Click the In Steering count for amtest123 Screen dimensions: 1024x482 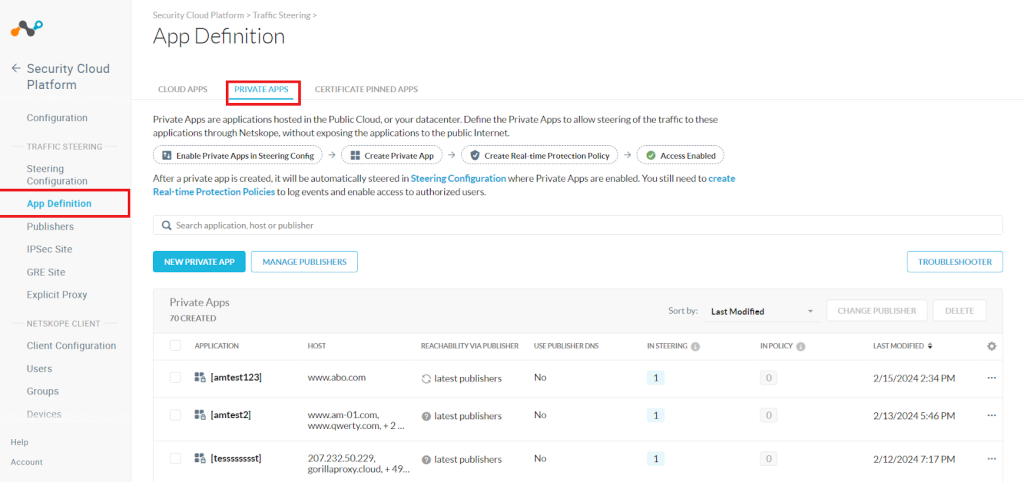point(656,378)
